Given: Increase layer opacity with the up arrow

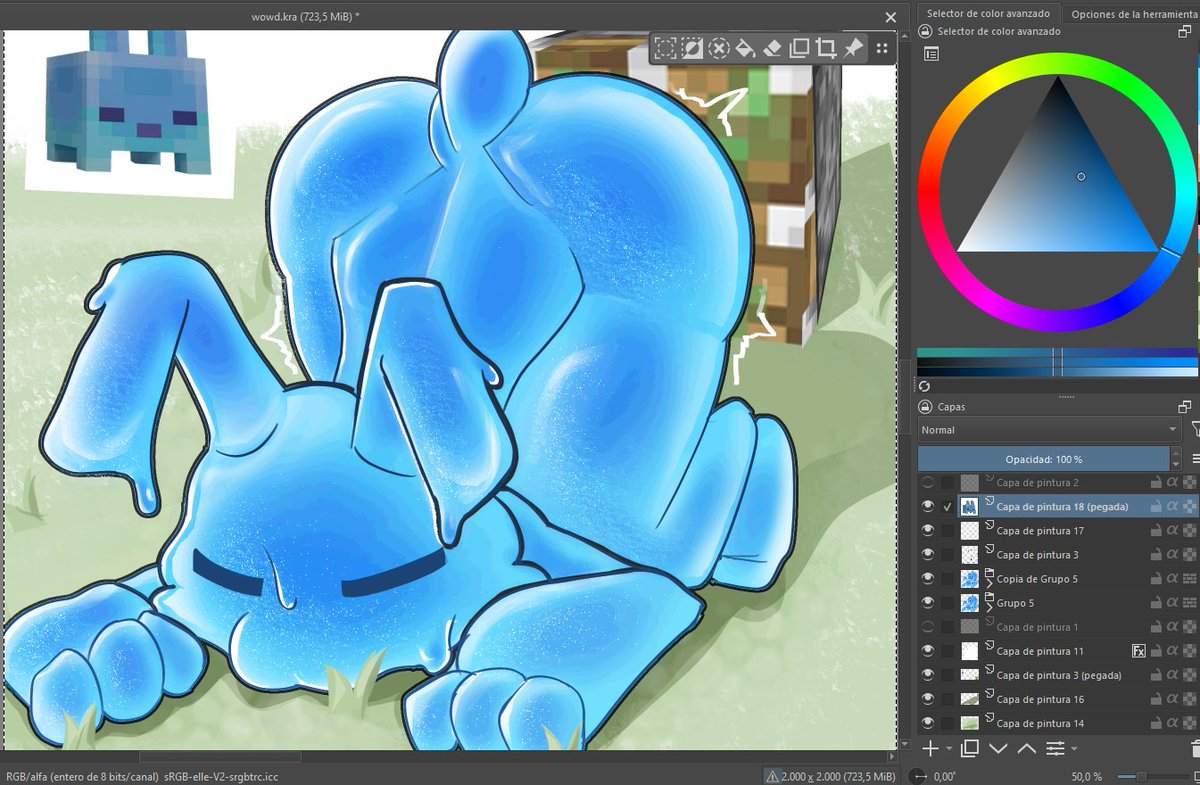Looking at the screenshot, I should pos(1176,453).
